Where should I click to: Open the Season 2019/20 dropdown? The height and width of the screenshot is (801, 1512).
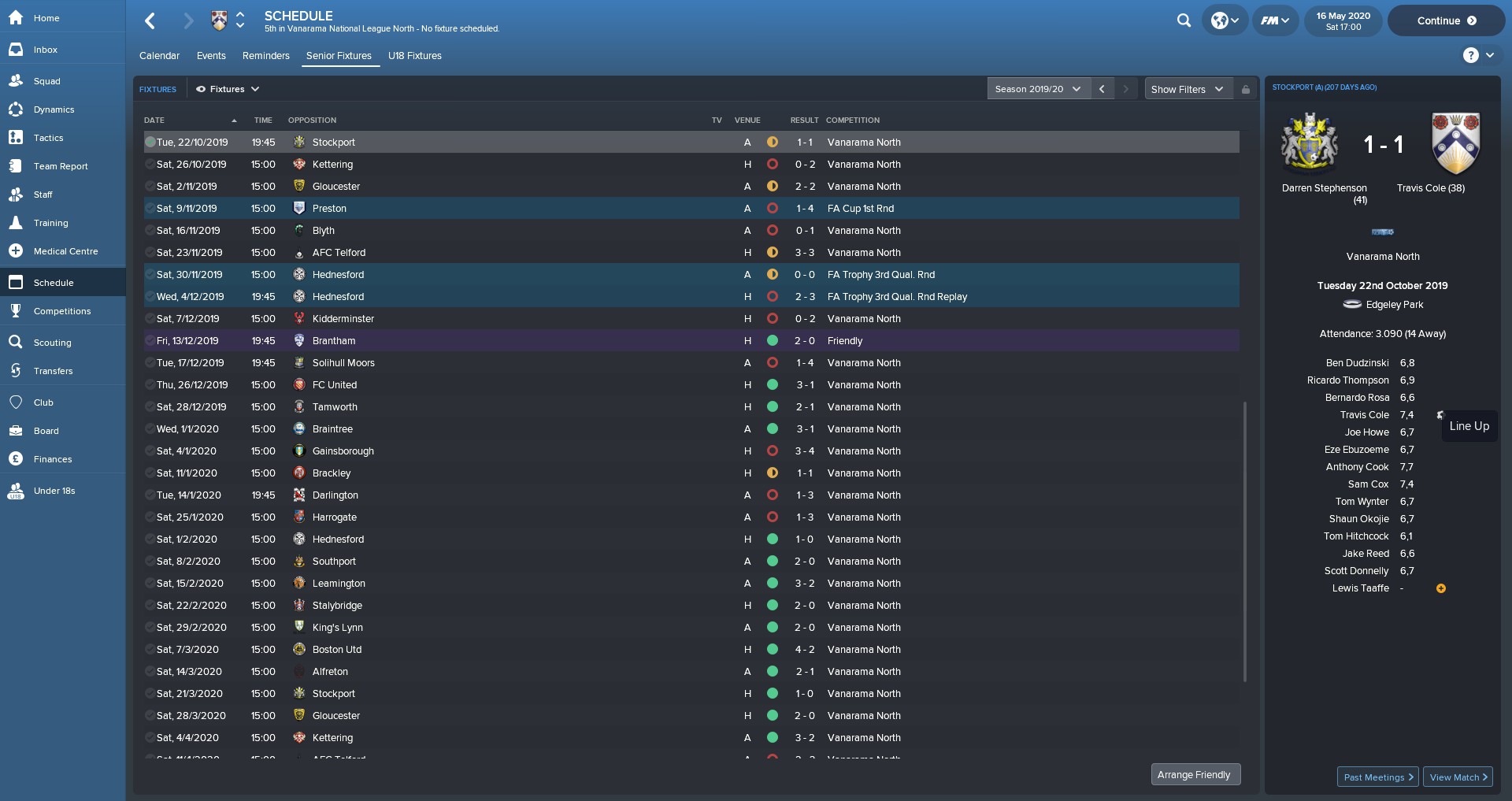[x=1038, y=89]
